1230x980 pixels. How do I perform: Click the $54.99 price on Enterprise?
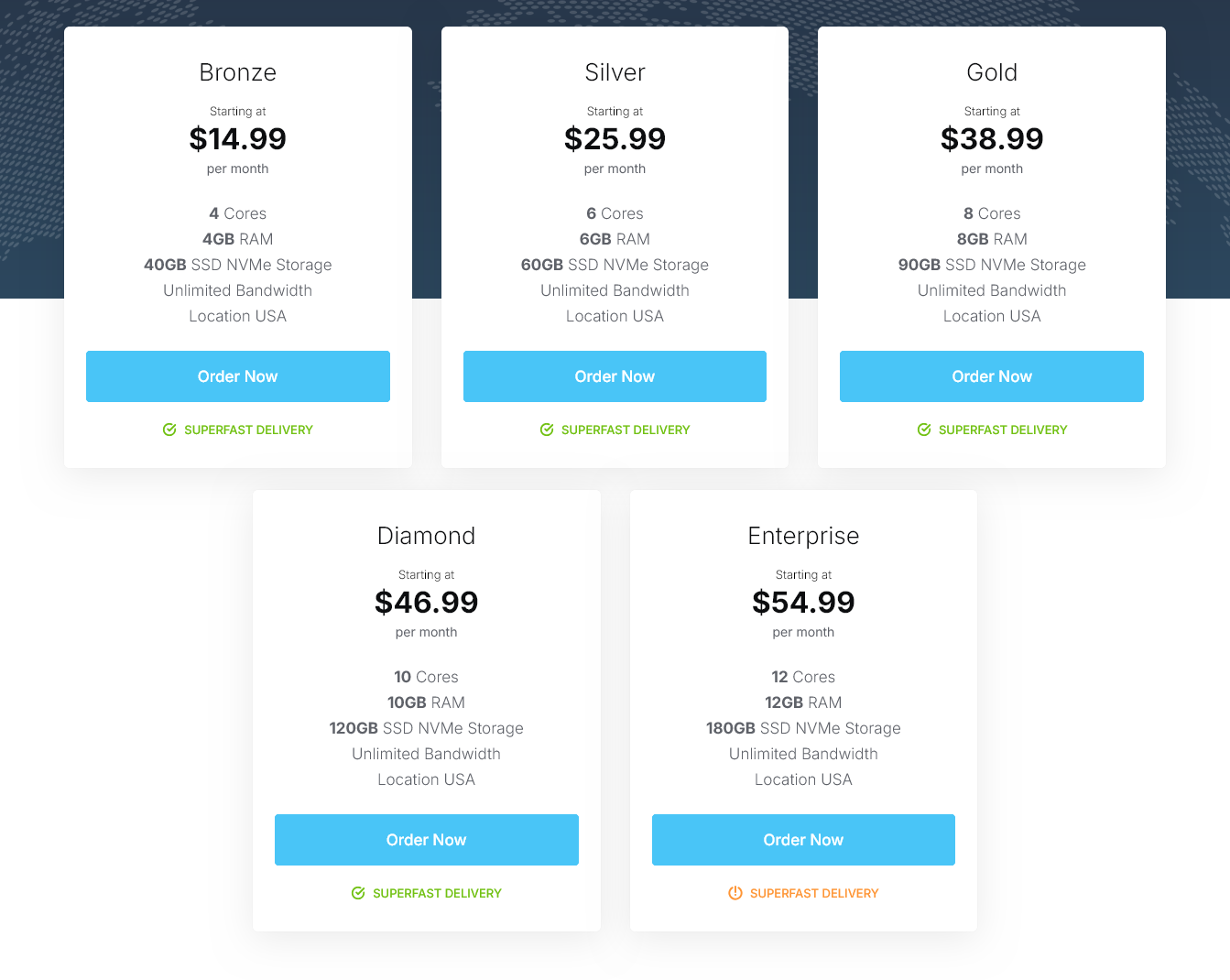click(803, 603)
